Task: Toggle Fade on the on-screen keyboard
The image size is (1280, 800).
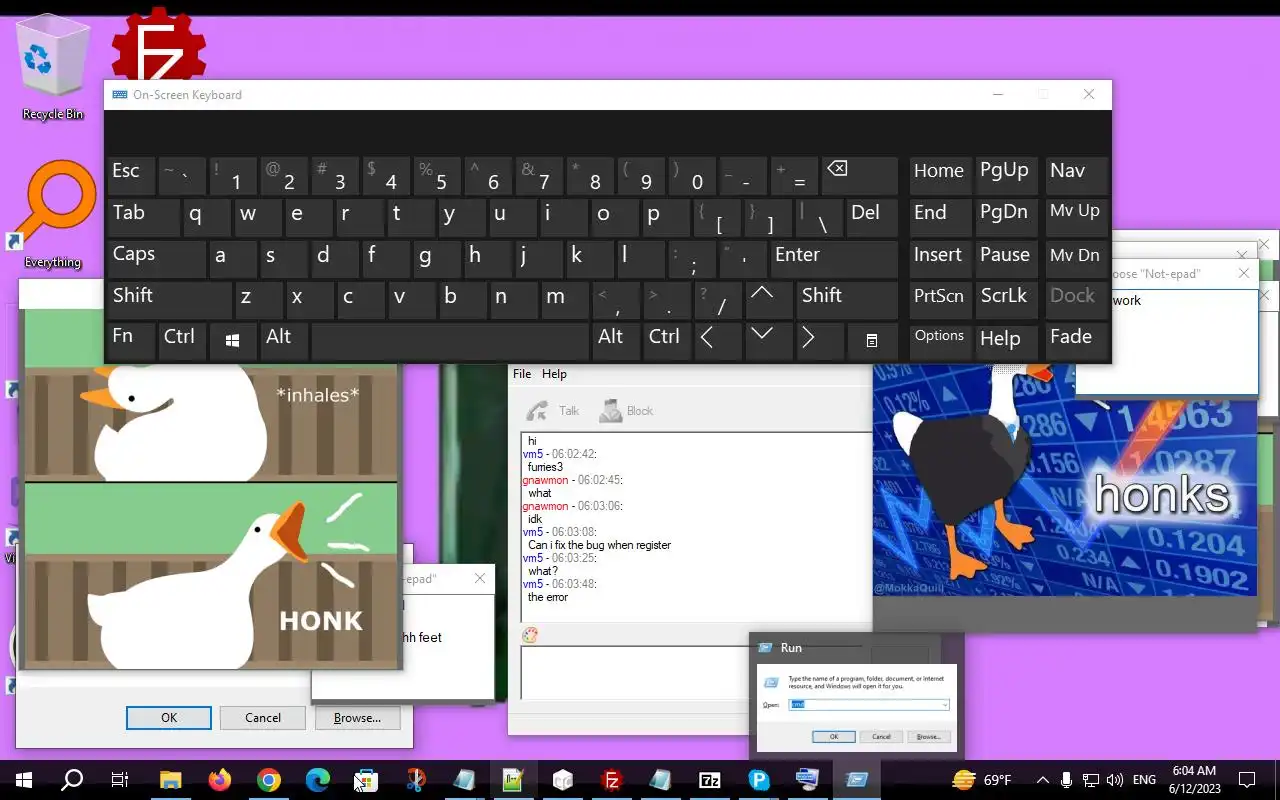Action: click(1076, 340)
